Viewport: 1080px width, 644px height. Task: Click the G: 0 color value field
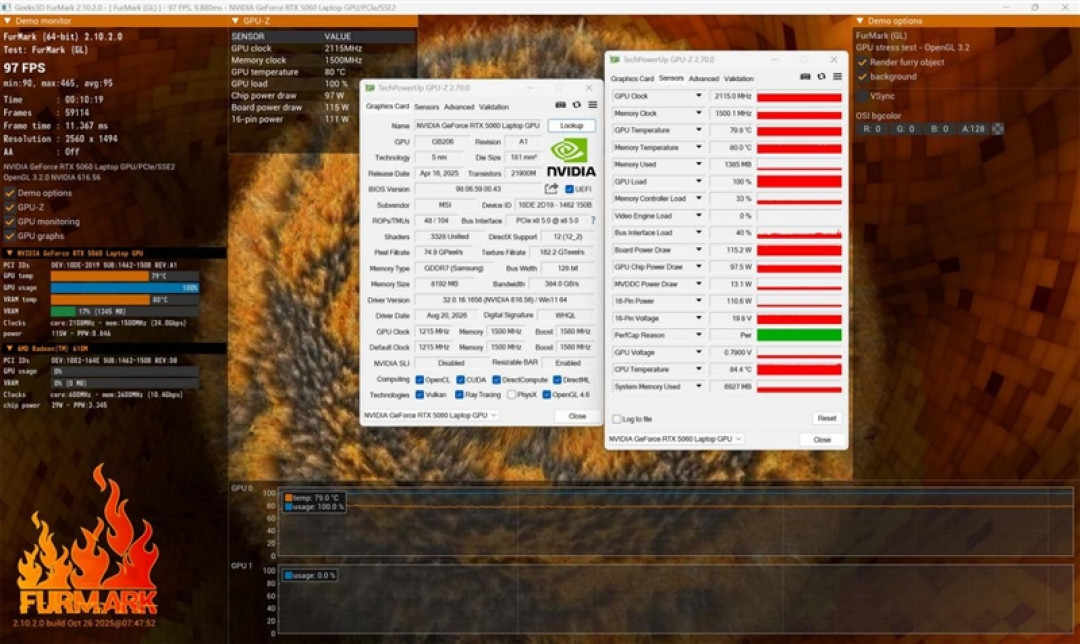(905, 129)
